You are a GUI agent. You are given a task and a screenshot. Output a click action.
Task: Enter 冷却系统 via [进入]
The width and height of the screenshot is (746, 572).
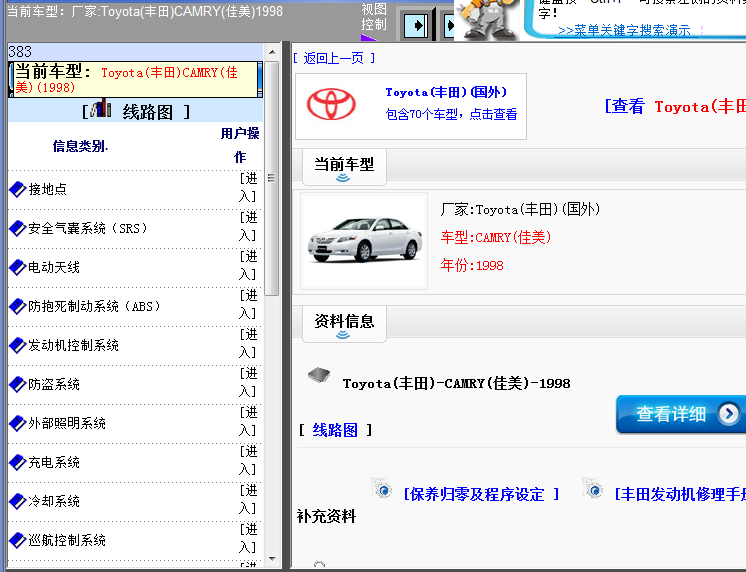tap(248, 500)
